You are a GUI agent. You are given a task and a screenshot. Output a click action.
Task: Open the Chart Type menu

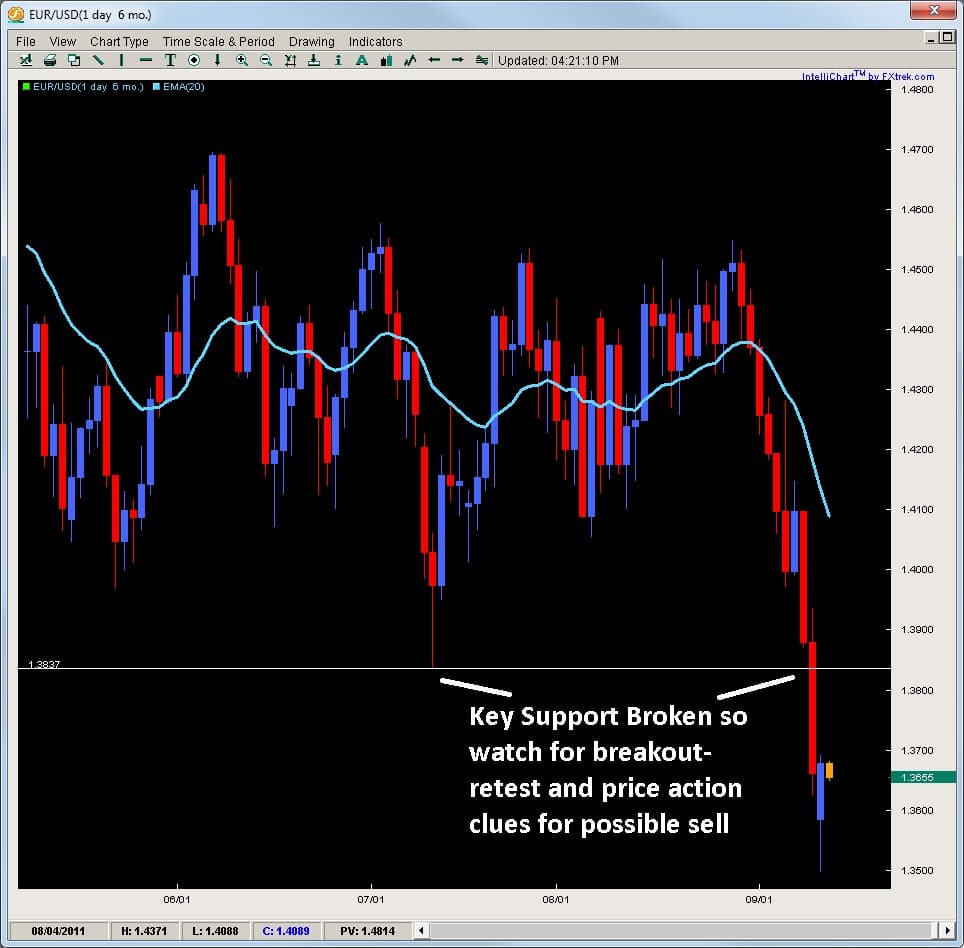119,41
